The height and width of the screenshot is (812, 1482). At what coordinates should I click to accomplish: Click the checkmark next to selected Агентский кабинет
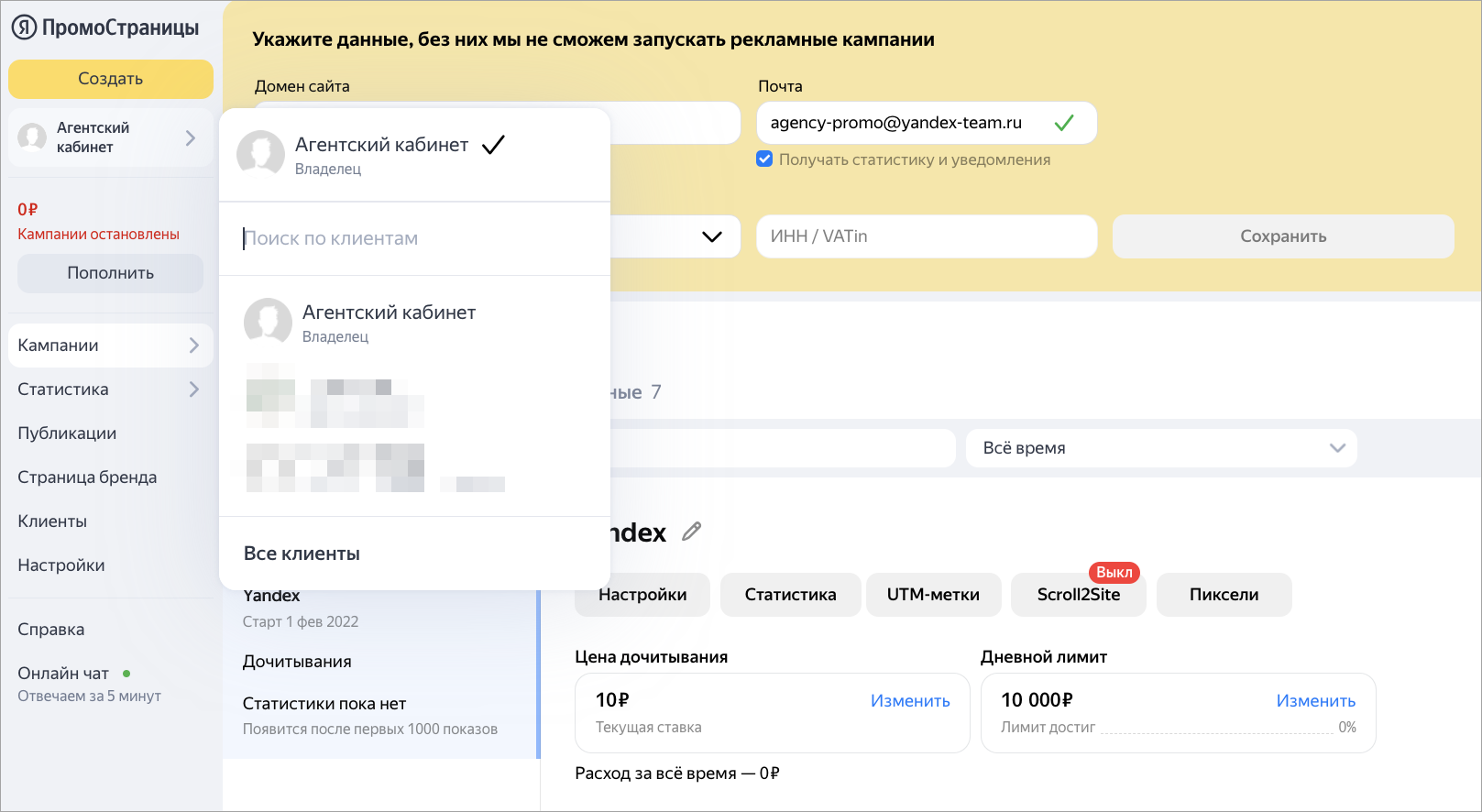coord(493,145)
